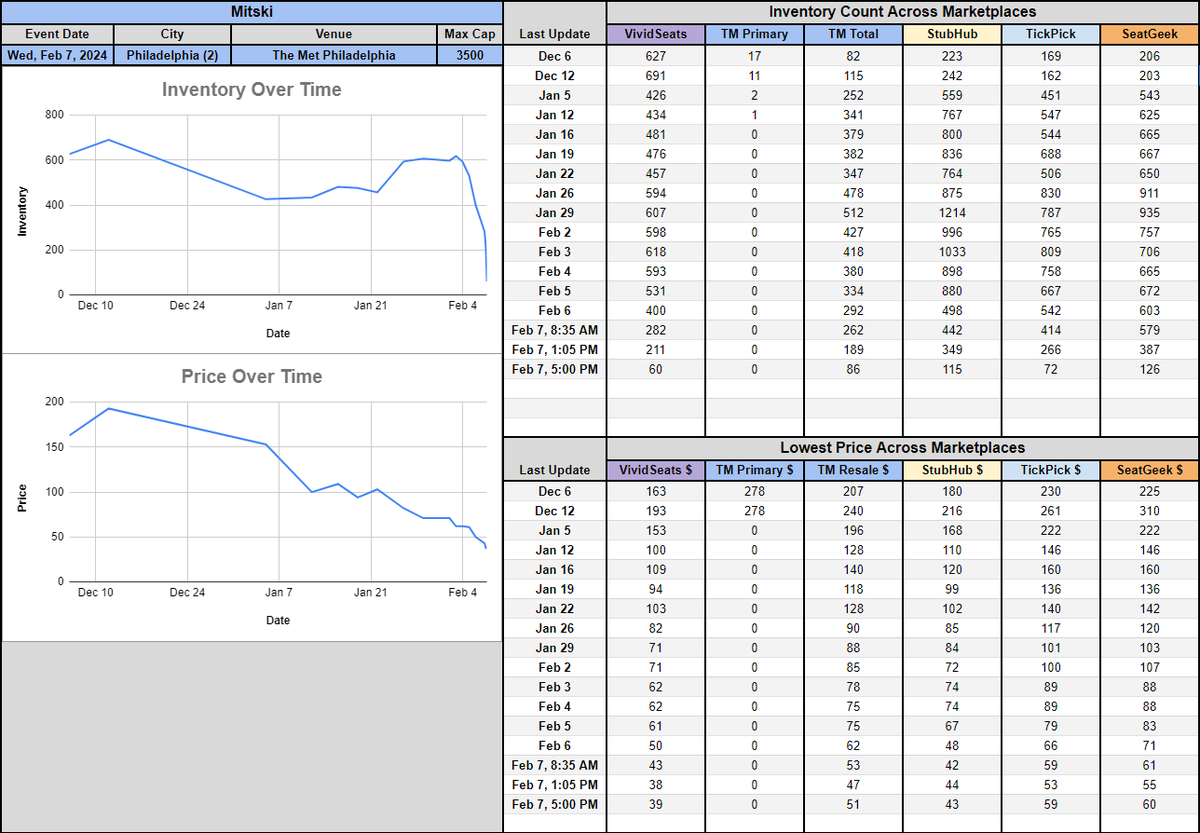Select VividSeats $ value 39
Viewport: 1200px width, 833px height.
pyautogui.click(x=655, y=804)
